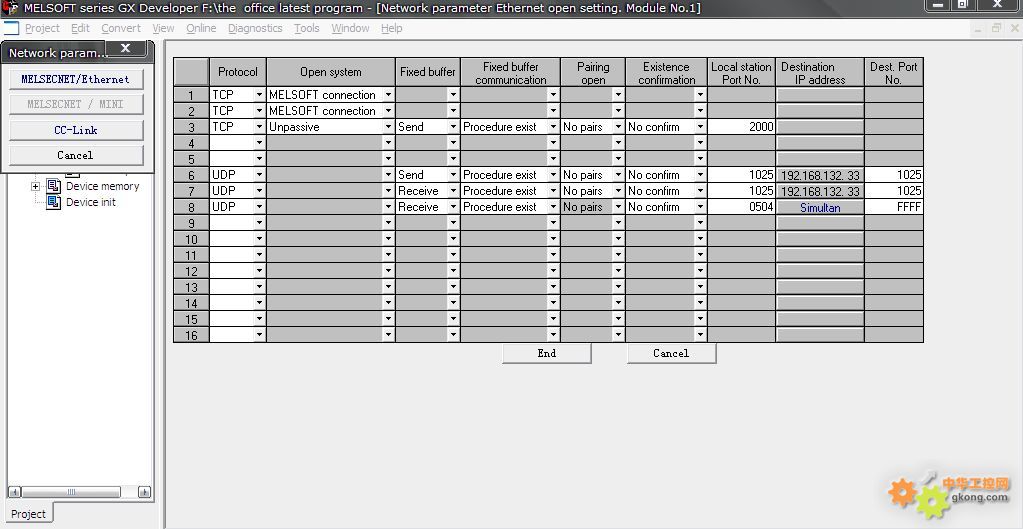Open Open system dropdown in row 2
This screenshot has height=529, width=1023.
click(388, 111)
